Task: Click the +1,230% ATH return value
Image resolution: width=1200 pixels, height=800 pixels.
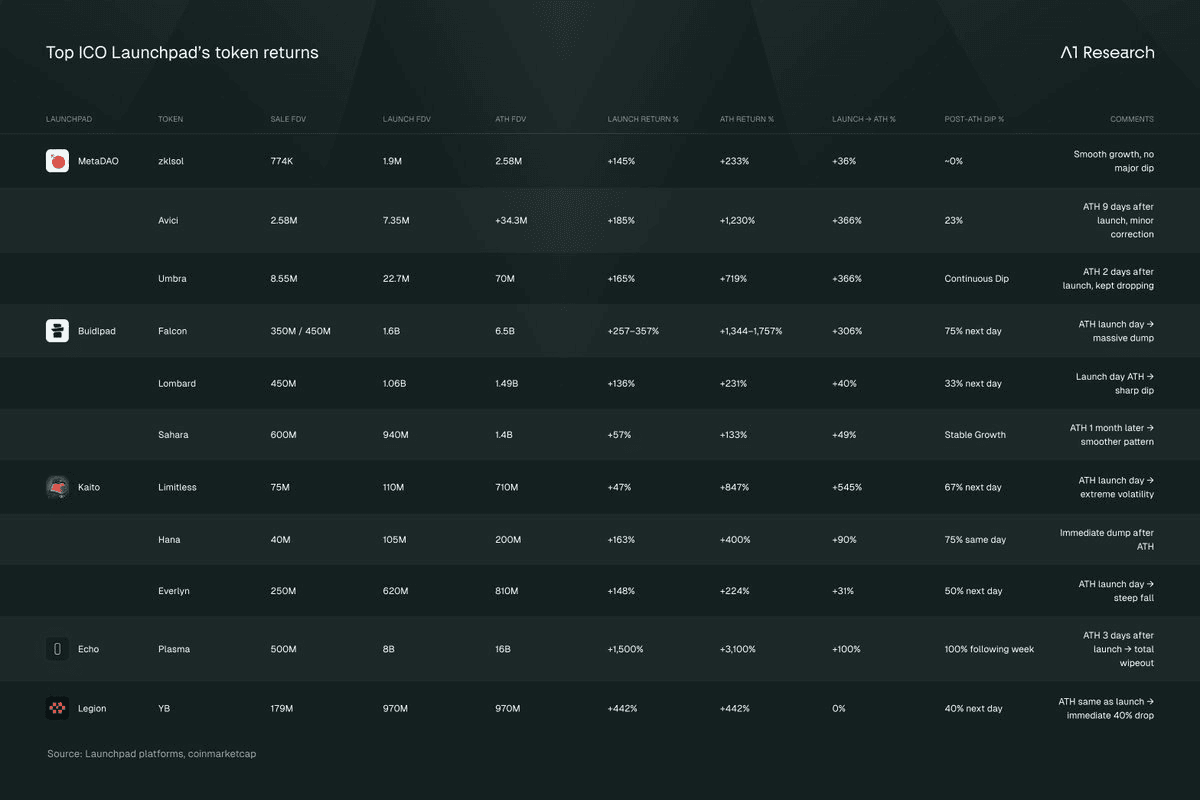Action: coord(738,220)
